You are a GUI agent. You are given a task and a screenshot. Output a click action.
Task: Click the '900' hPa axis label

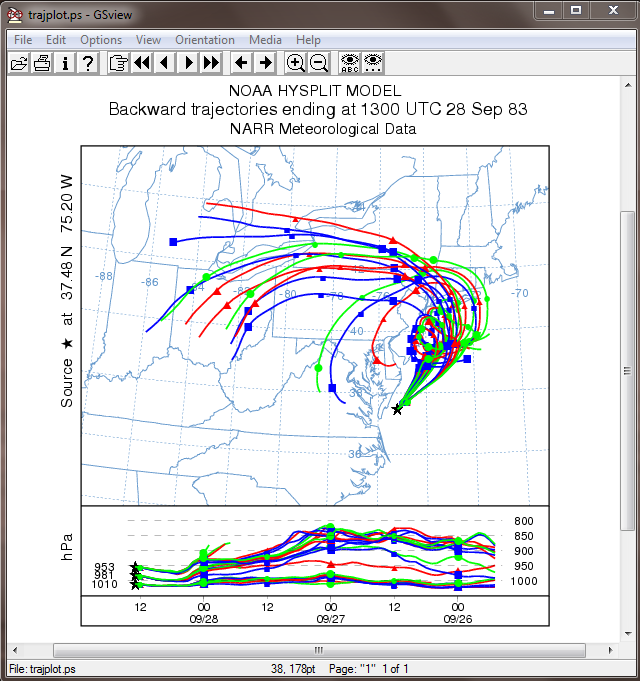[x=524, y=551]
